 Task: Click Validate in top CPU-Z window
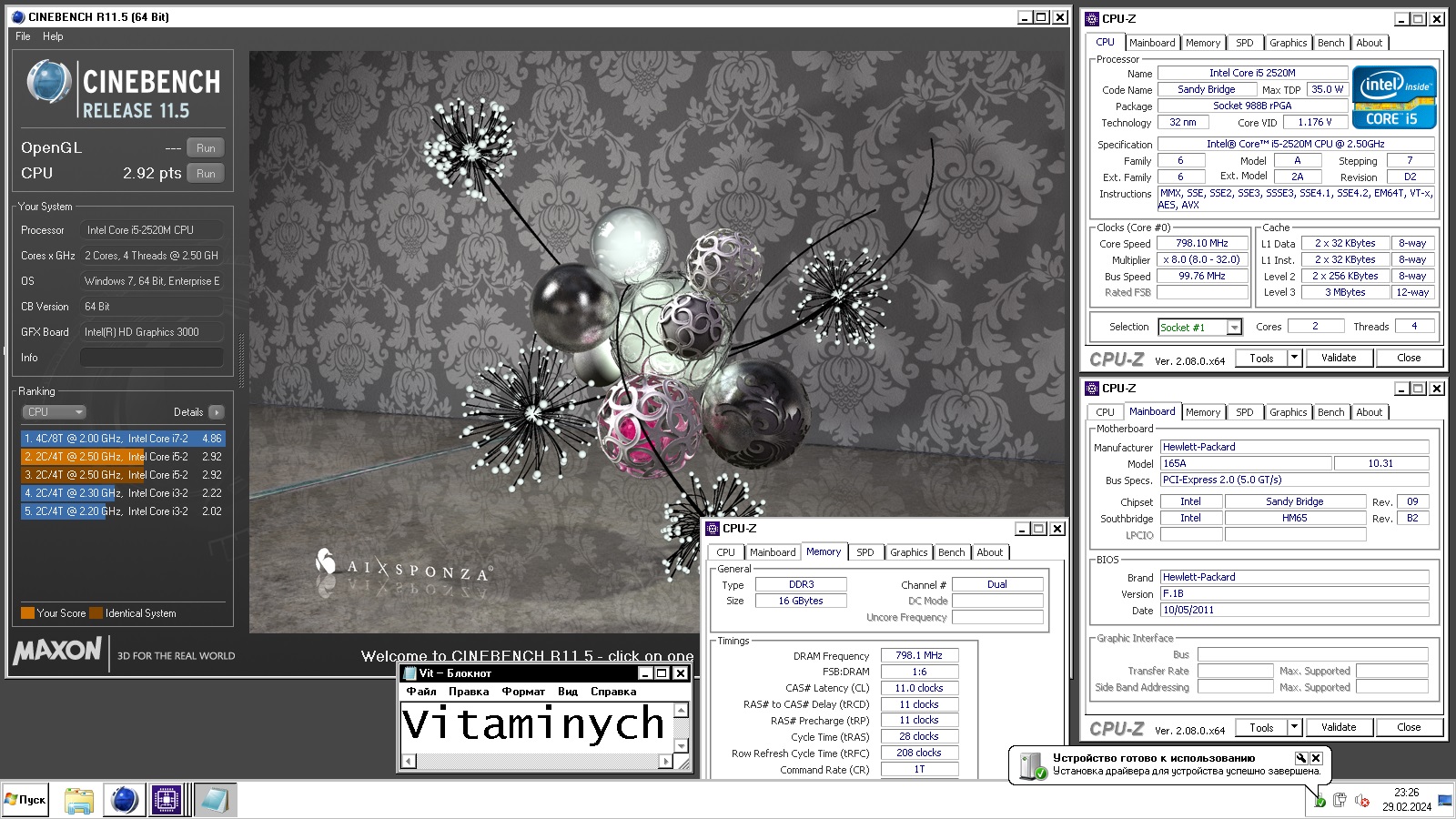point(1339,359)
